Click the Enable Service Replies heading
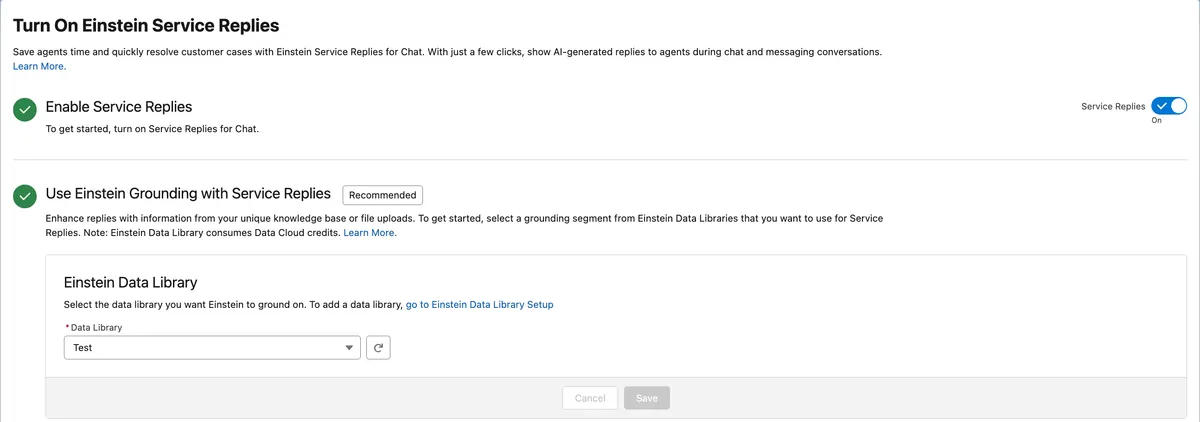The height and width of the screenshot is (422, 1200). 119,106
